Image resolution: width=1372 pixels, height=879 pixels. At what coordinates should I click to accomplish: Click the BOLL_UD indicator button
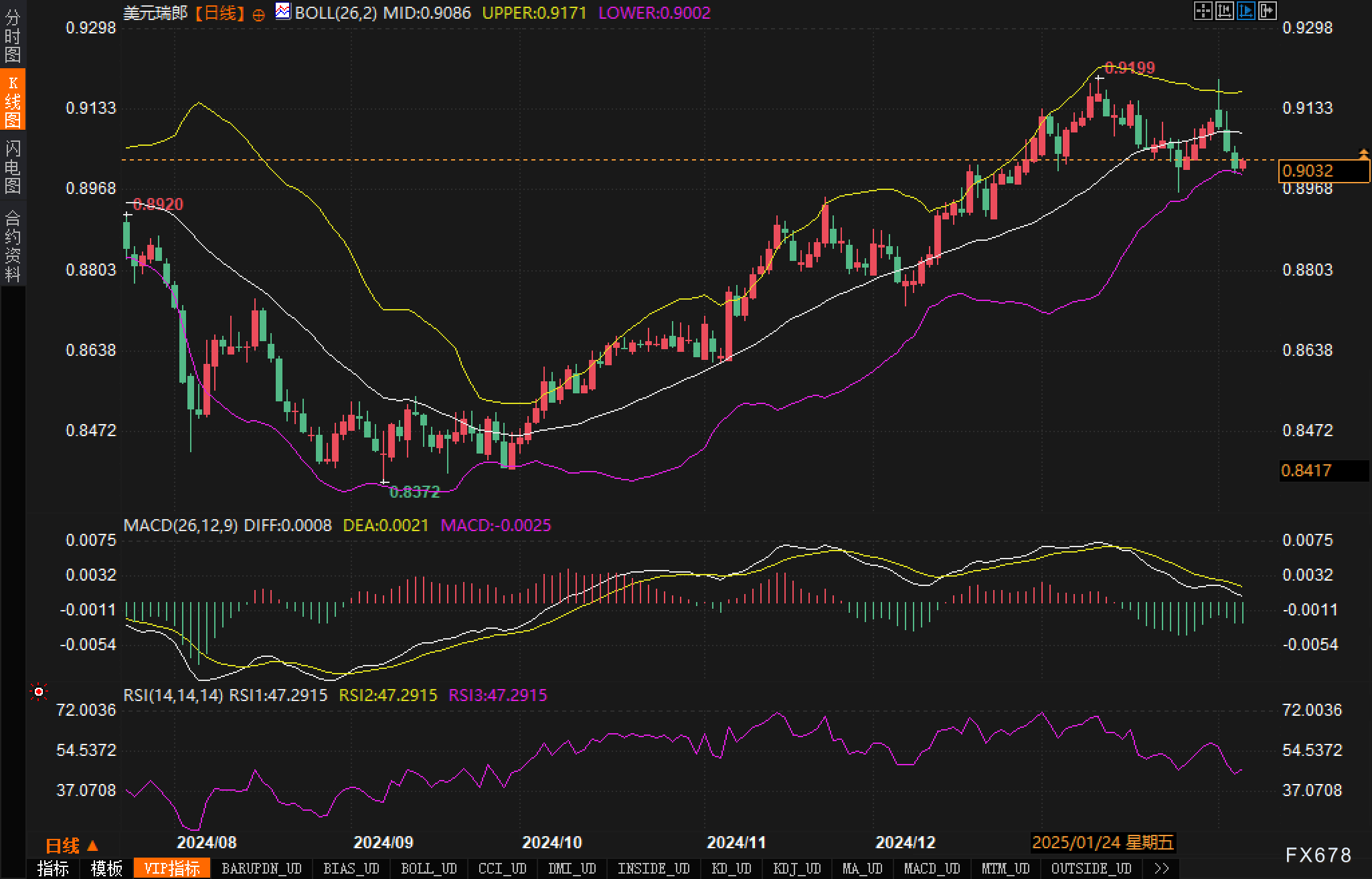pyautogui.click(x=428, y=868)
